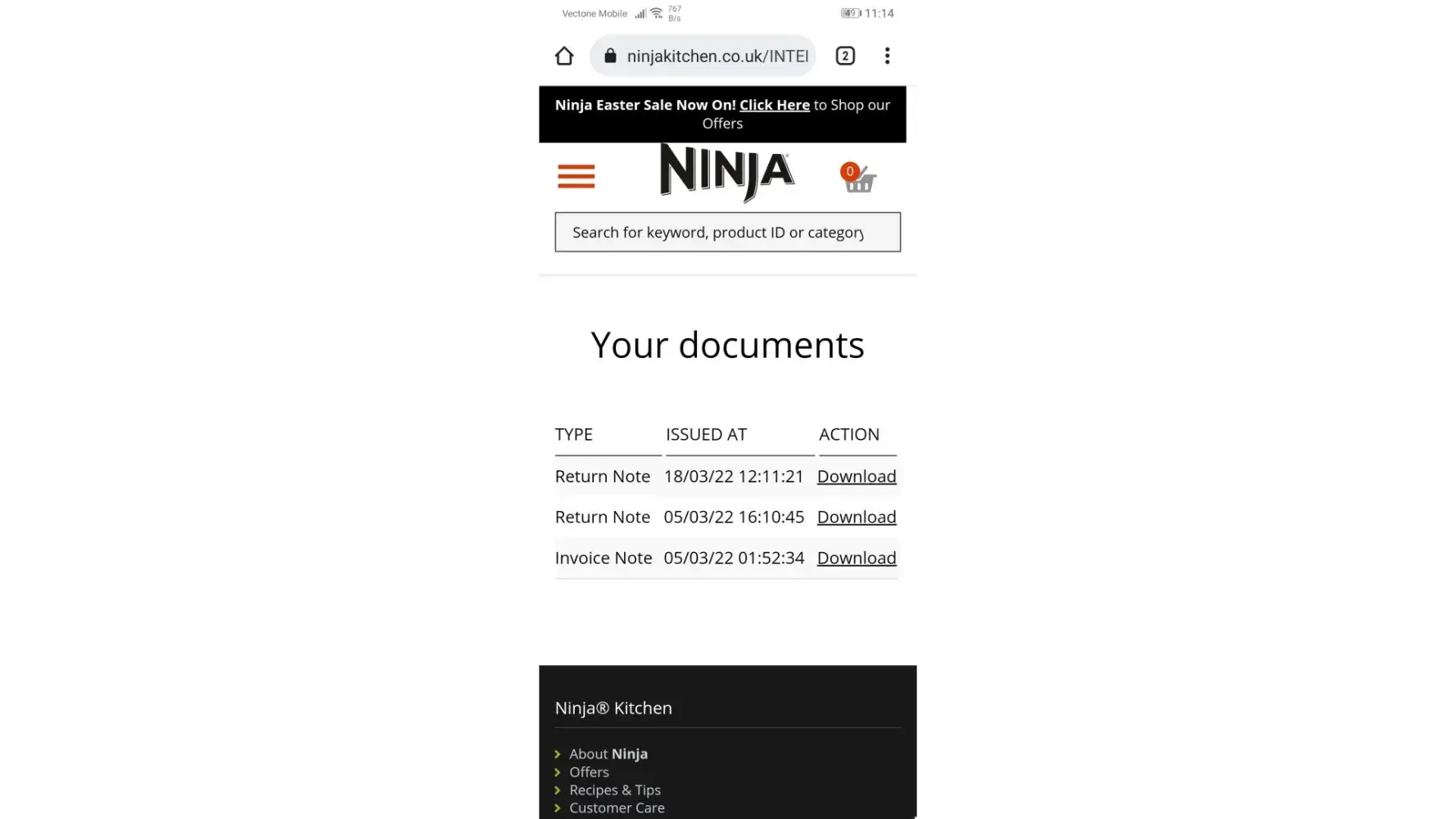Click the Ninja logo
This screenshot has width=1456, height=819.
726,172
